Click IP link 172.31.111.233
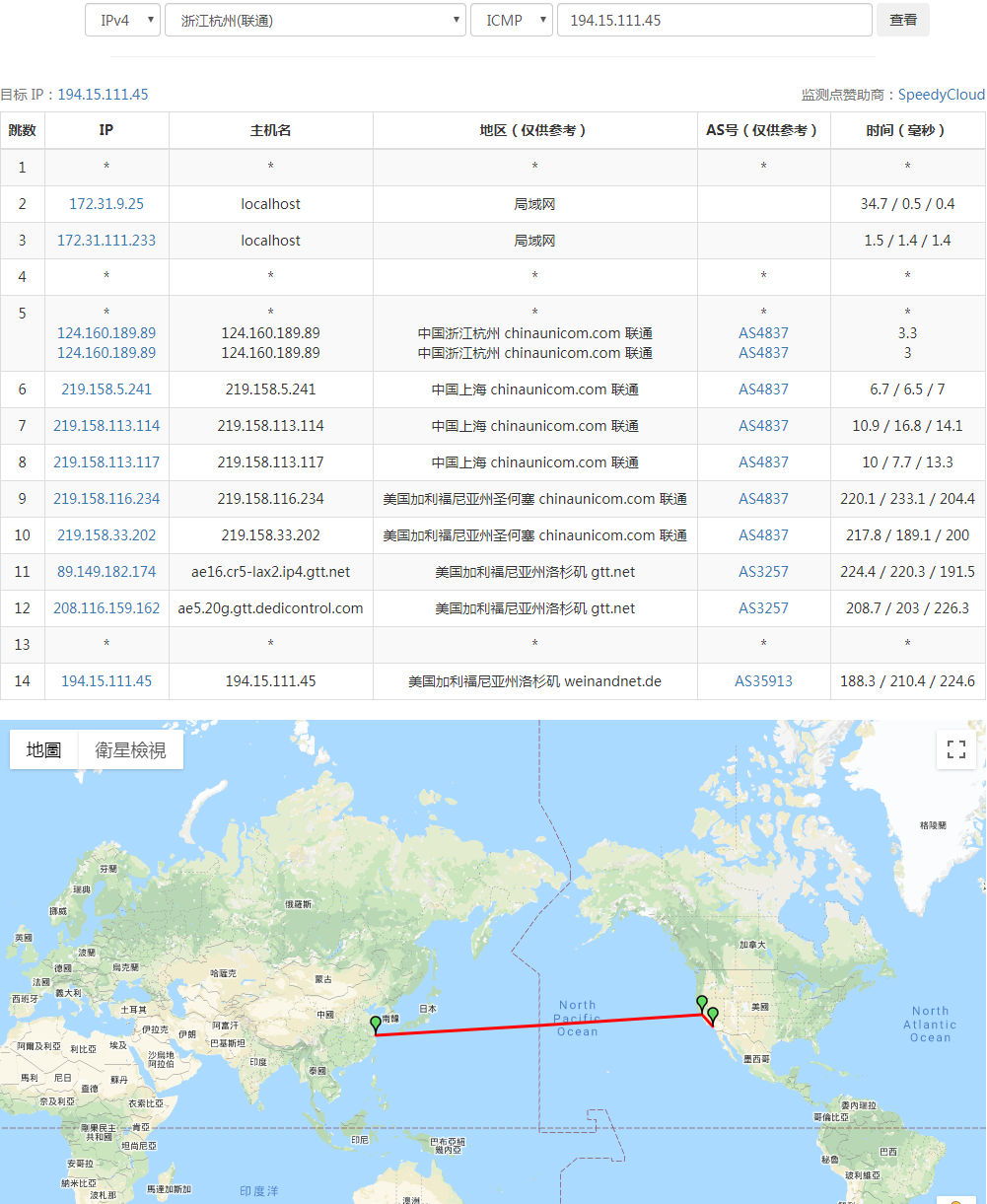This screenshot has height=1204, width=987. point(106,241)
